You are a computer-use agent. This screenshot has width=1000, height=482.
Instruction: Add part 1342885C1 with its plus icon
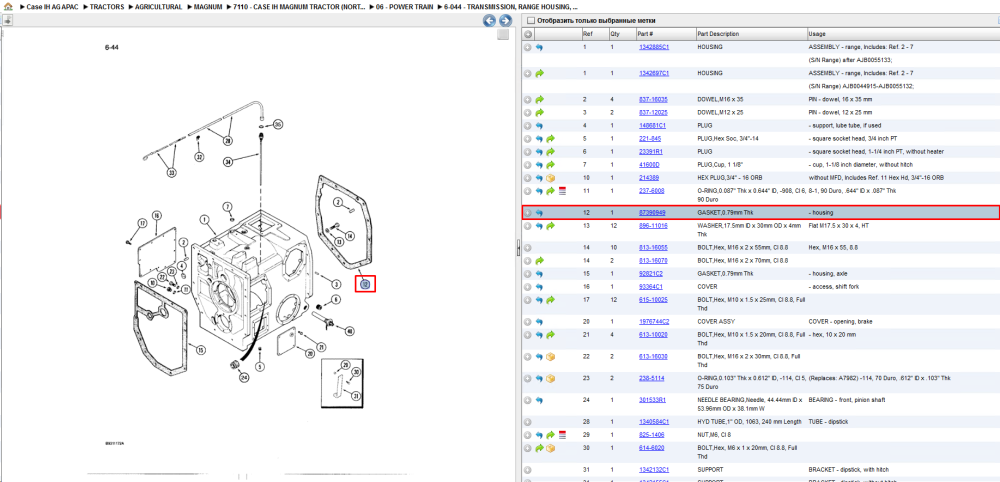[x=527, y=47]
